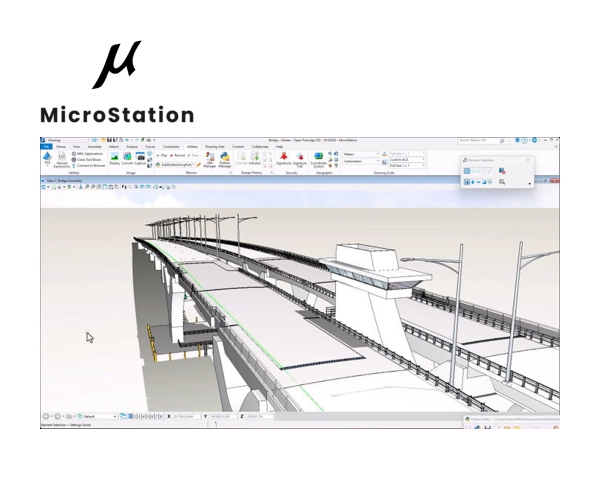This screenshot has width=600, height=477.
Task: Click the View Attributes icon in View 1 toolbar
Action: coord(43,187)
